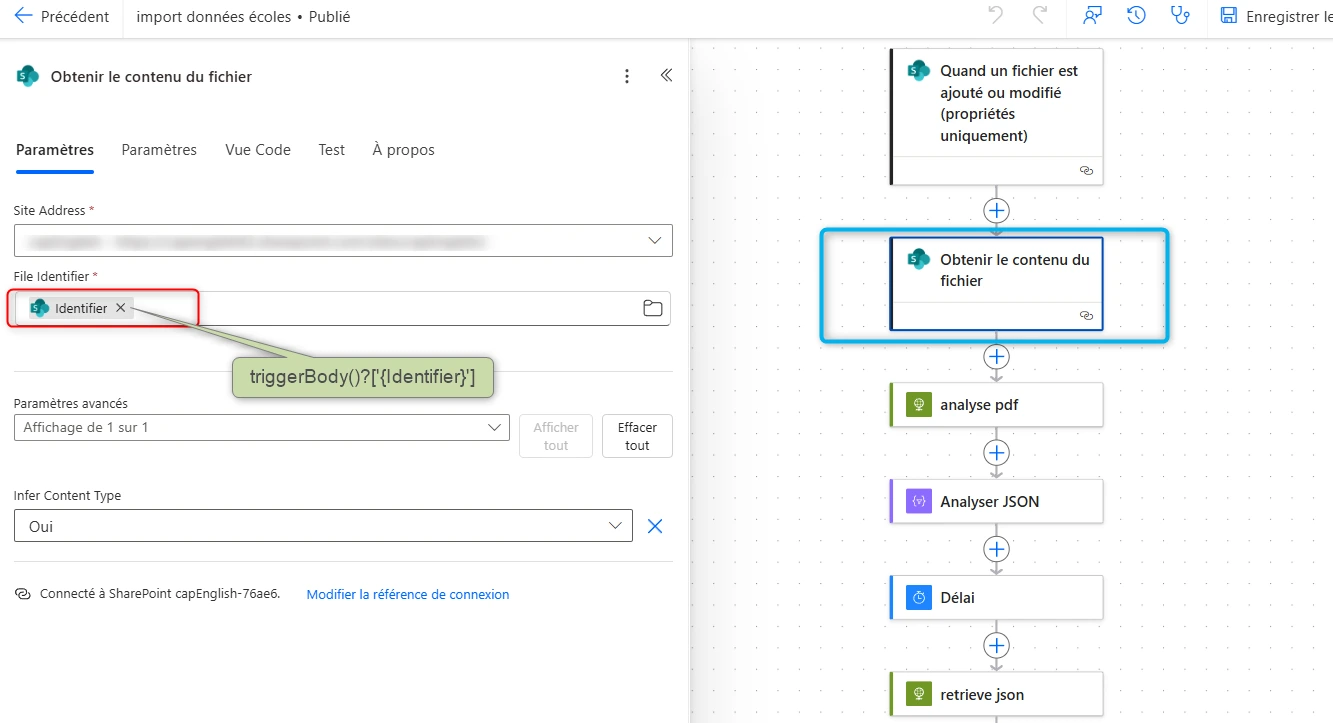Click SharePoint icon on trigger card
1333x723 pixels.
coord(918,71)
